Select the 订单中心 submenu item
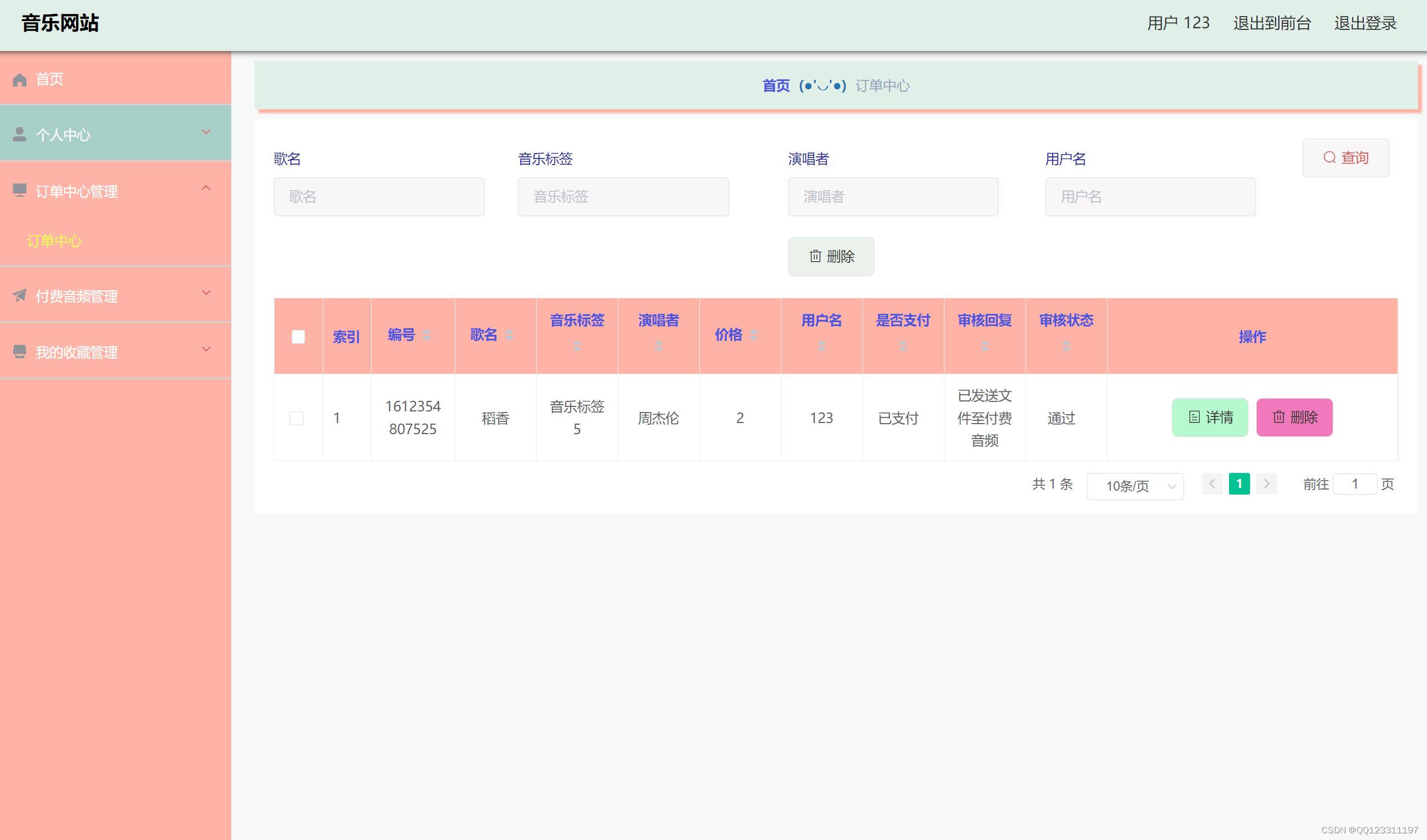Viewport: 1427px width, 840px height. pyautogui.click(x=54, y=241)
